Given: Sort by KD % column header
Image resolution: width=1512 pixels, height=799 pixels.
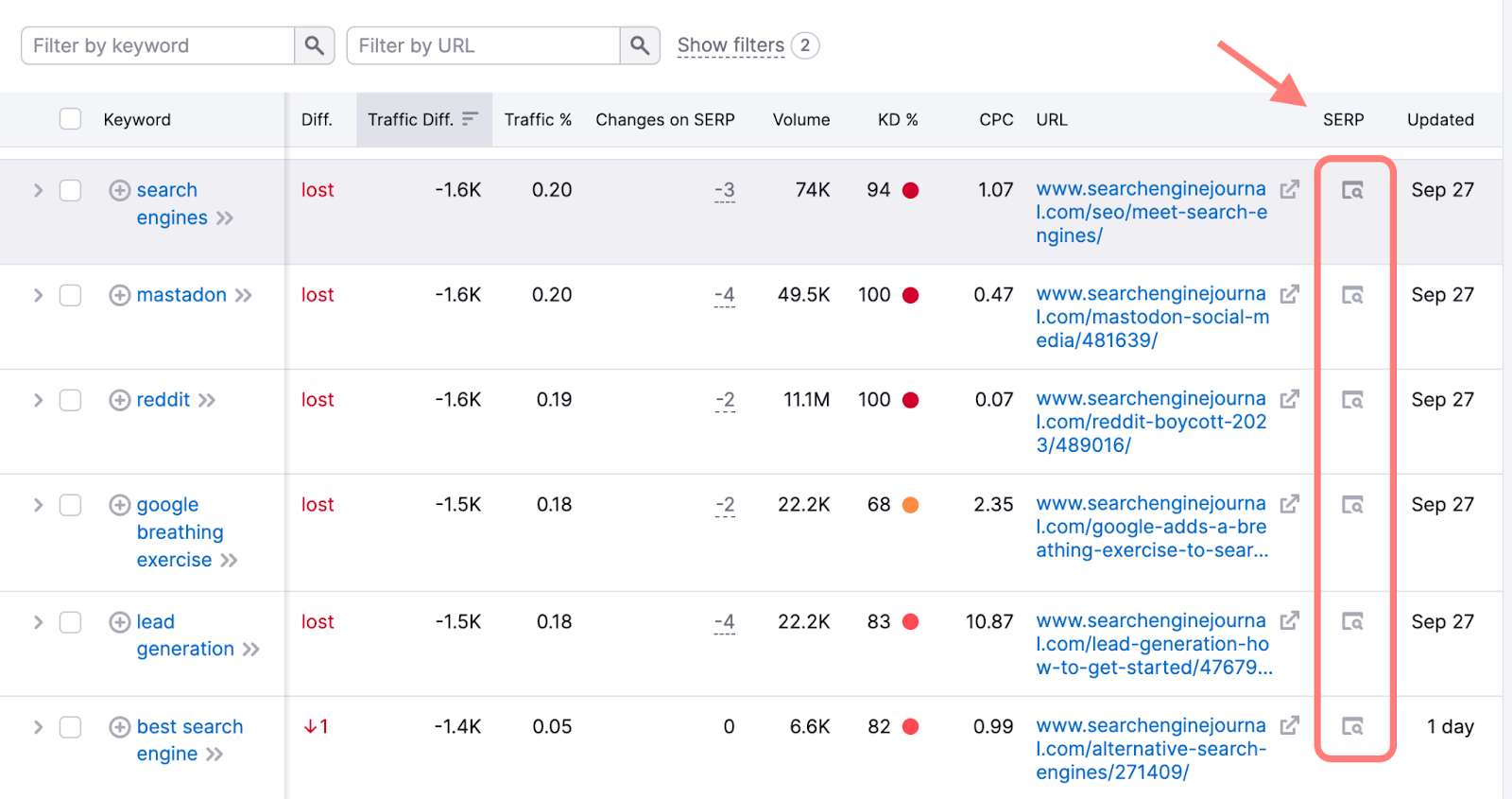Looking at the screenshot, I should 898,120.
